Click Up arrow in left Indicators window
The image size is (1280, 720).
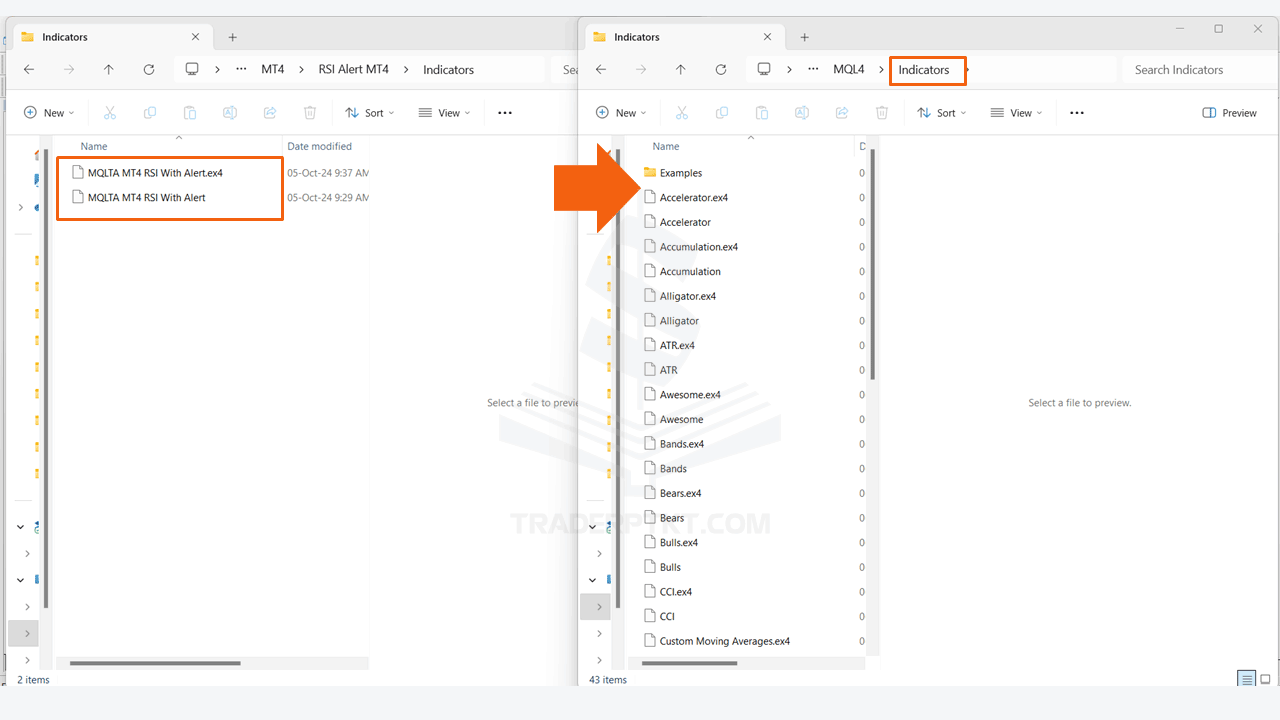click(x=109, y=70)
